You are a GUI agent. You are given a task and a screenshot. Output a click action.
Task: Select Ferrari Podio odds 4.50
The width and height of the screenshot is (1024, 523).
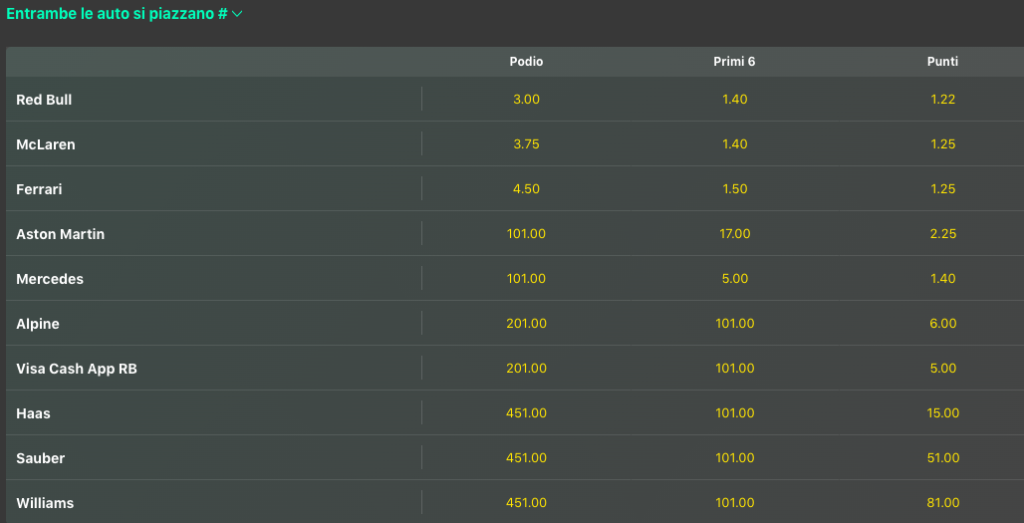click(526, 189)
